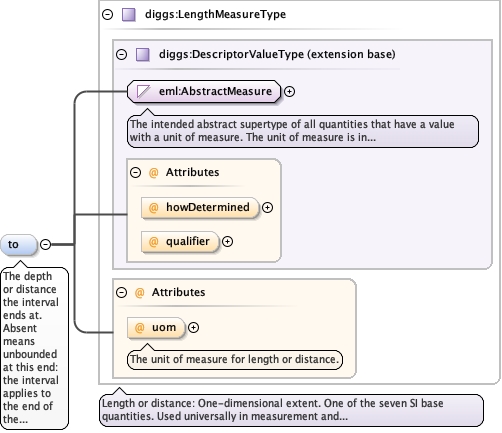Select the howDetermined attribute box

200,208
